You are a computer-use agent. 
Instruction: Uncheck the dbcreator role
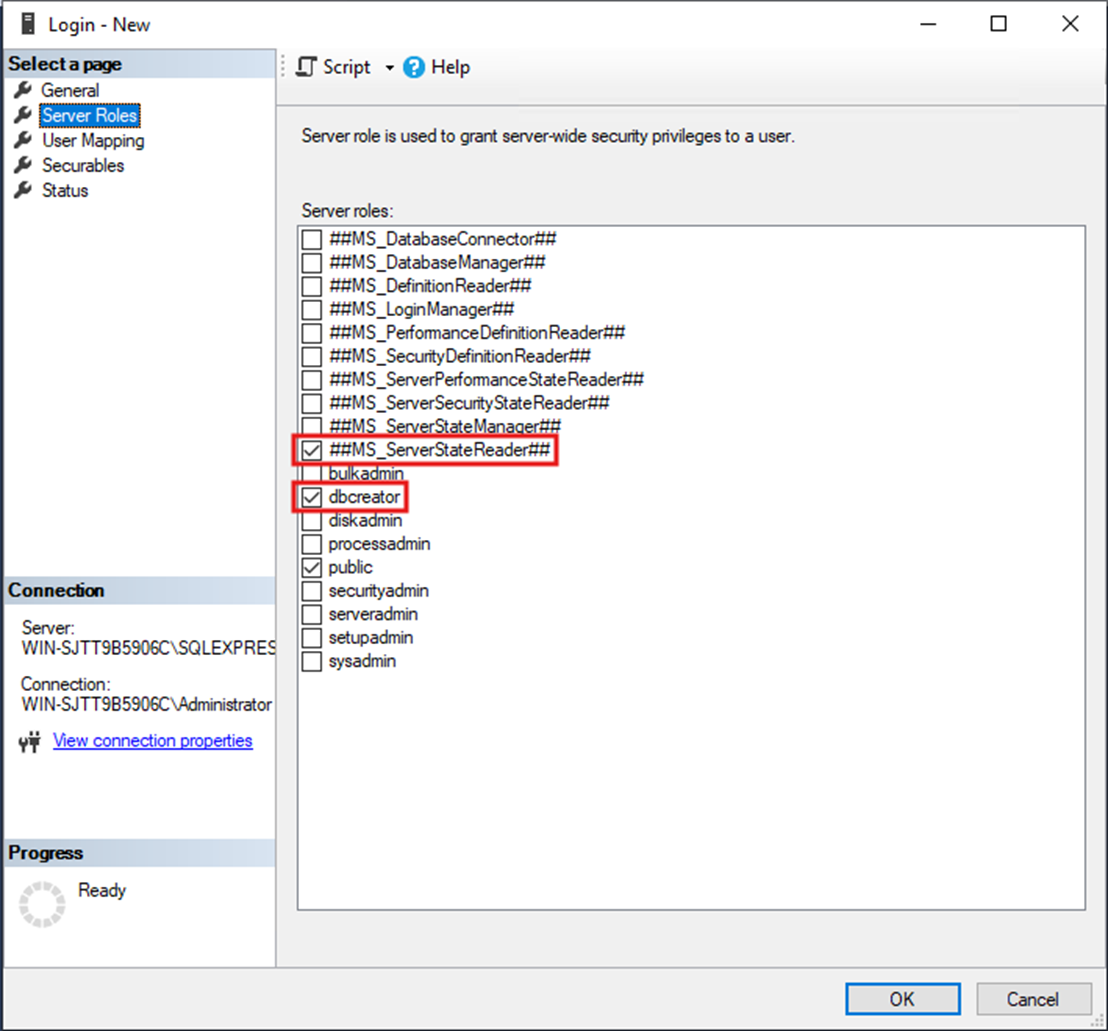pyautogui.click(x=312, y=497)
